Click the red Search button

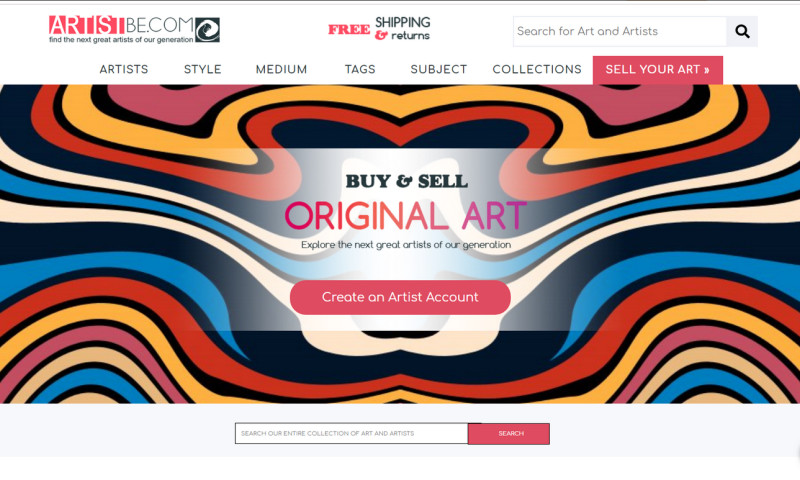(509, 434)
